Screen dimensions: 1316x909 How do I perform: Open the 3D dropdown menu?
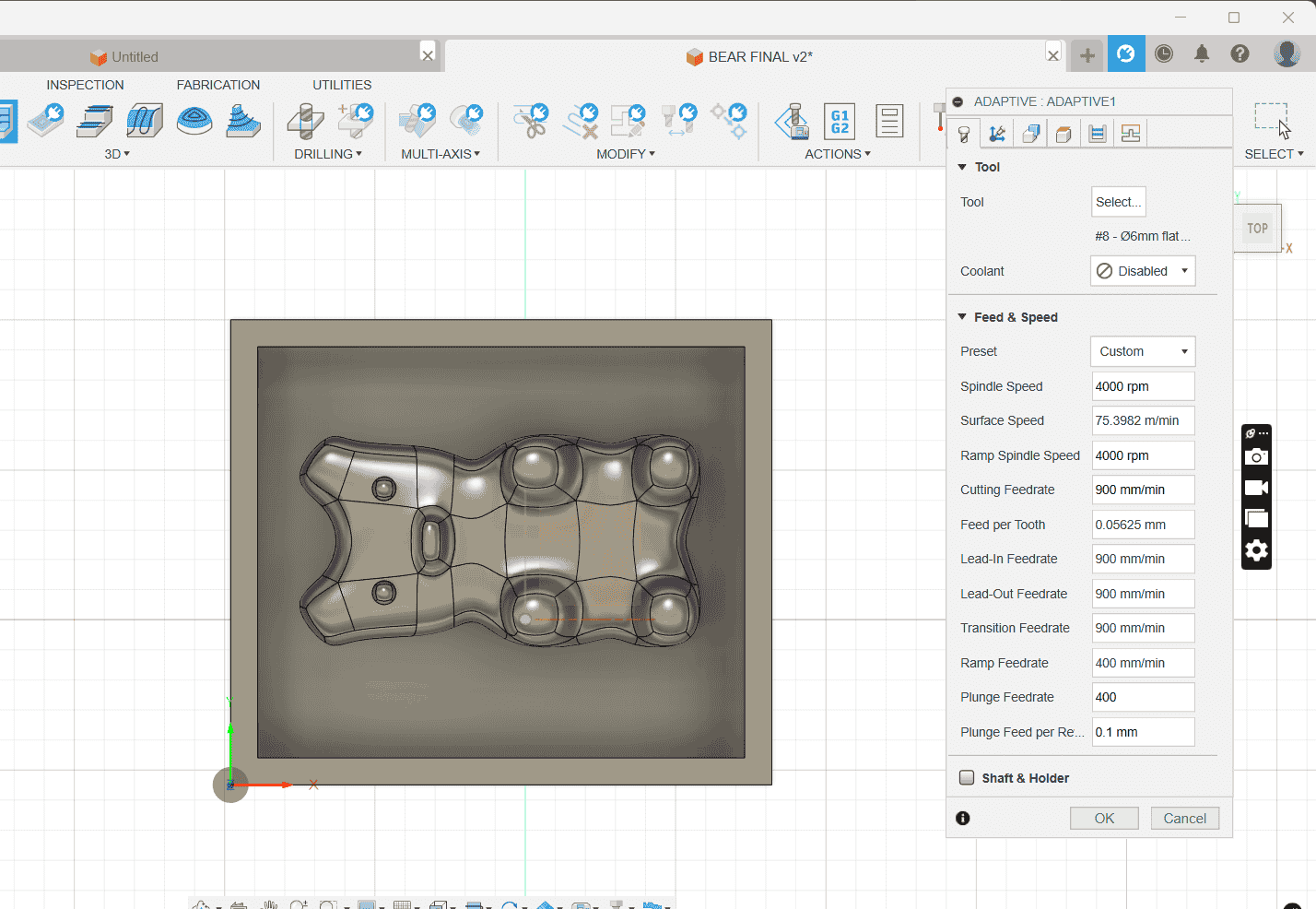tap(117, 154)
